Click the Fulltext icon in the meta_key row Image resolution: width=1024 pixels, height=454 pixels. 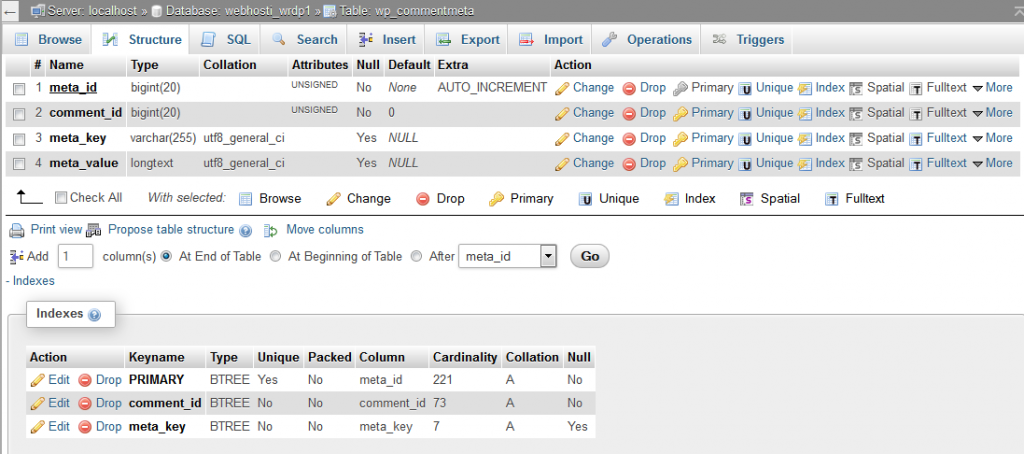pyautogui.click(x=915, y=139)
